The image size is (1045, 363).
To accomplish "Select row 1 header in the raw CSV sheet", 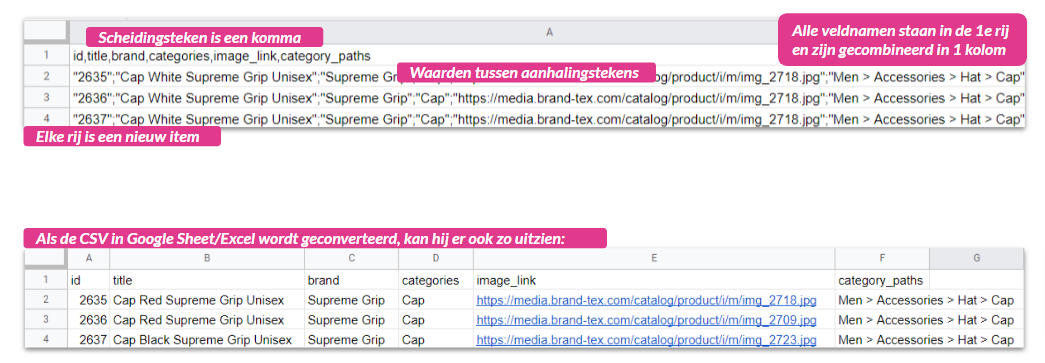I will 46,56.
